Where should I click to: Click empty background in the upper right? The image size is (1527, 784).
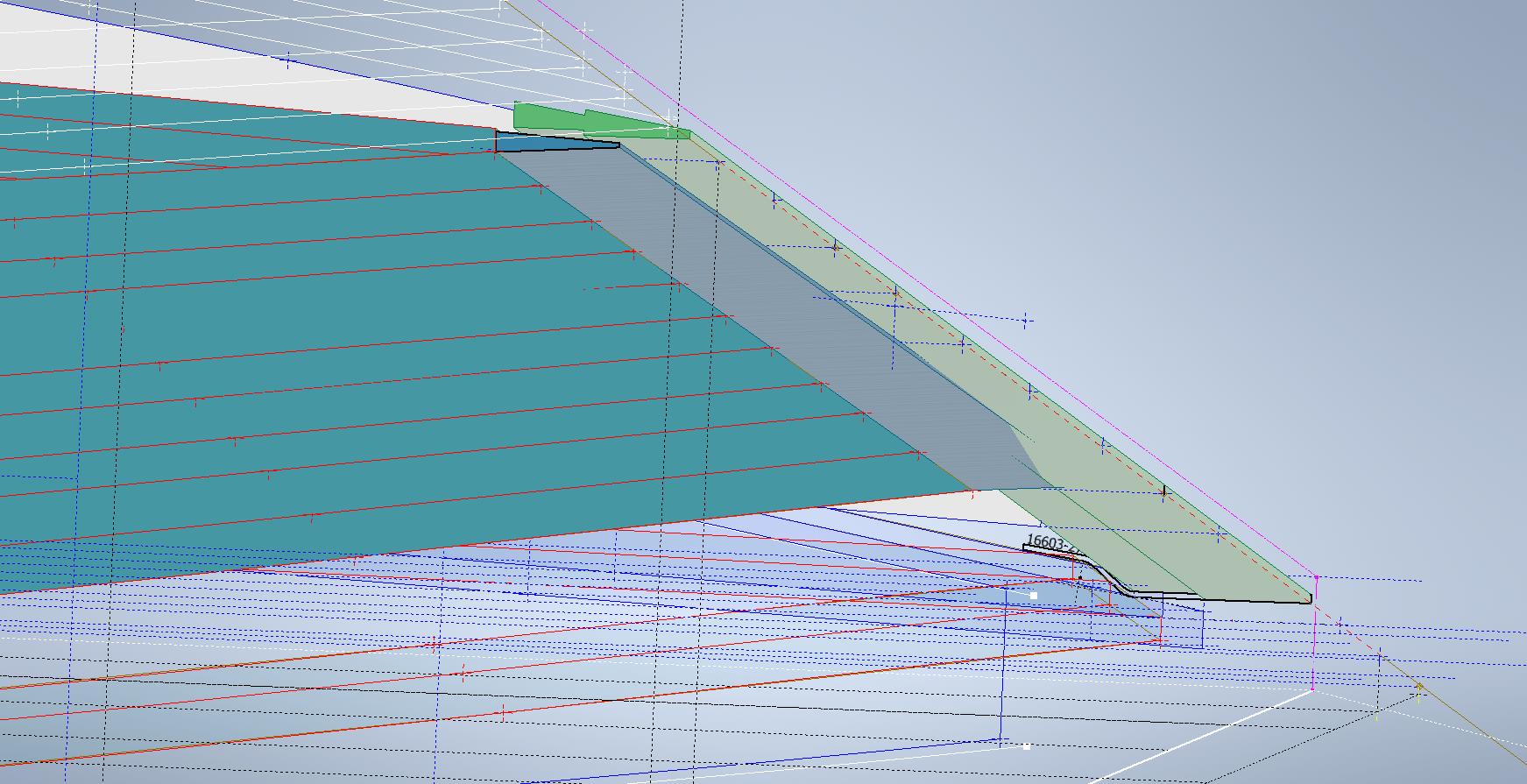pyautogui.click(x=1314, y=131)
